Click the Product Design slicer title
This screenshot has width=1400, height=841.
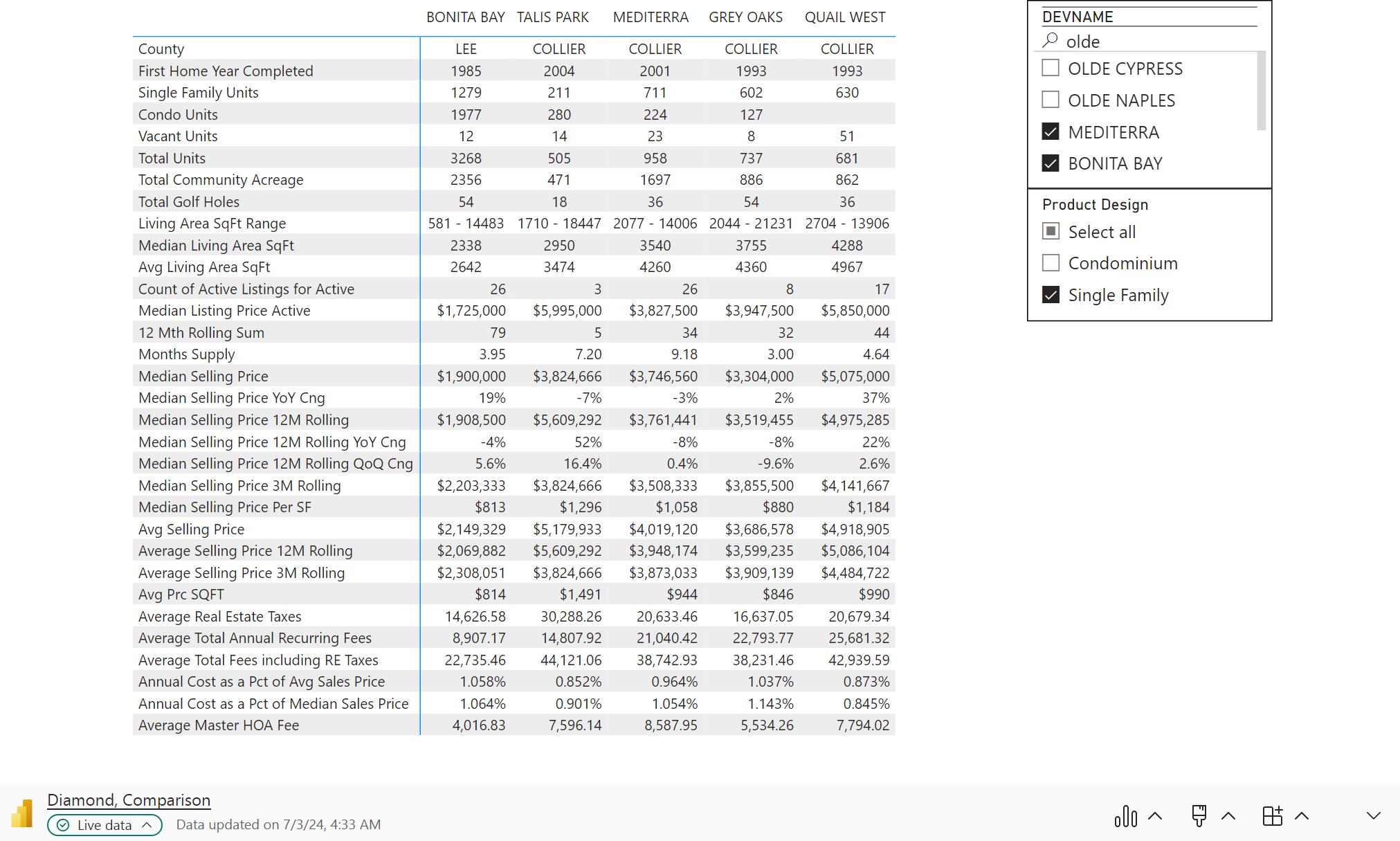click(1095, 204)
